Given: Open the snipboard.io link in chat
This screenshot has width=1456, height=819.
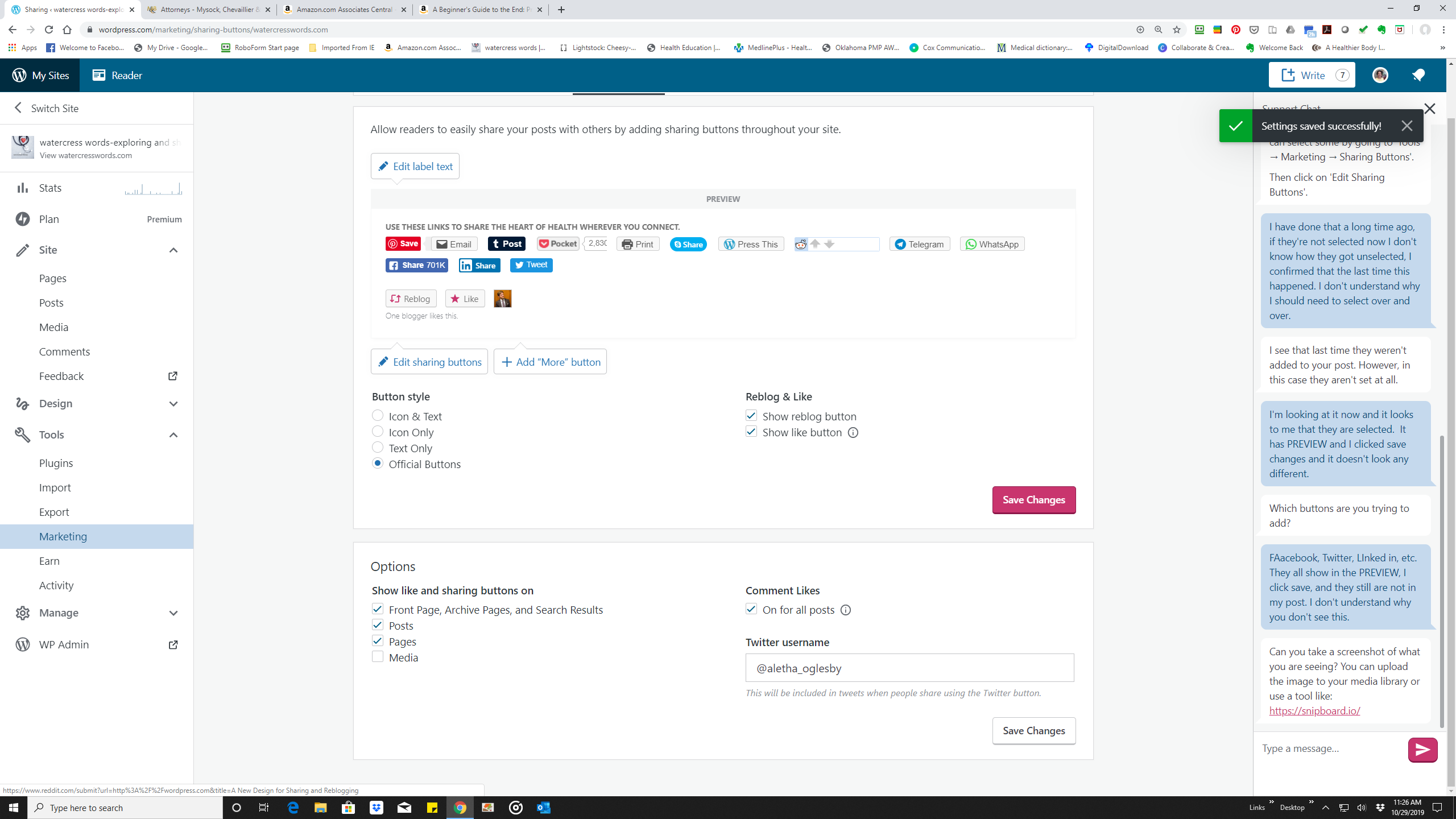Looking at the screenshot, I should tap(1314, 710).
